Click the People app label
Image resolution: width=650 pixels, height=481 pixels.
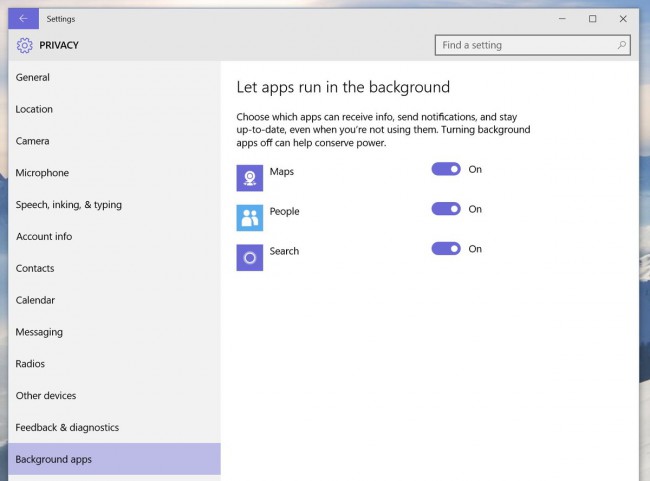point(284,211)
